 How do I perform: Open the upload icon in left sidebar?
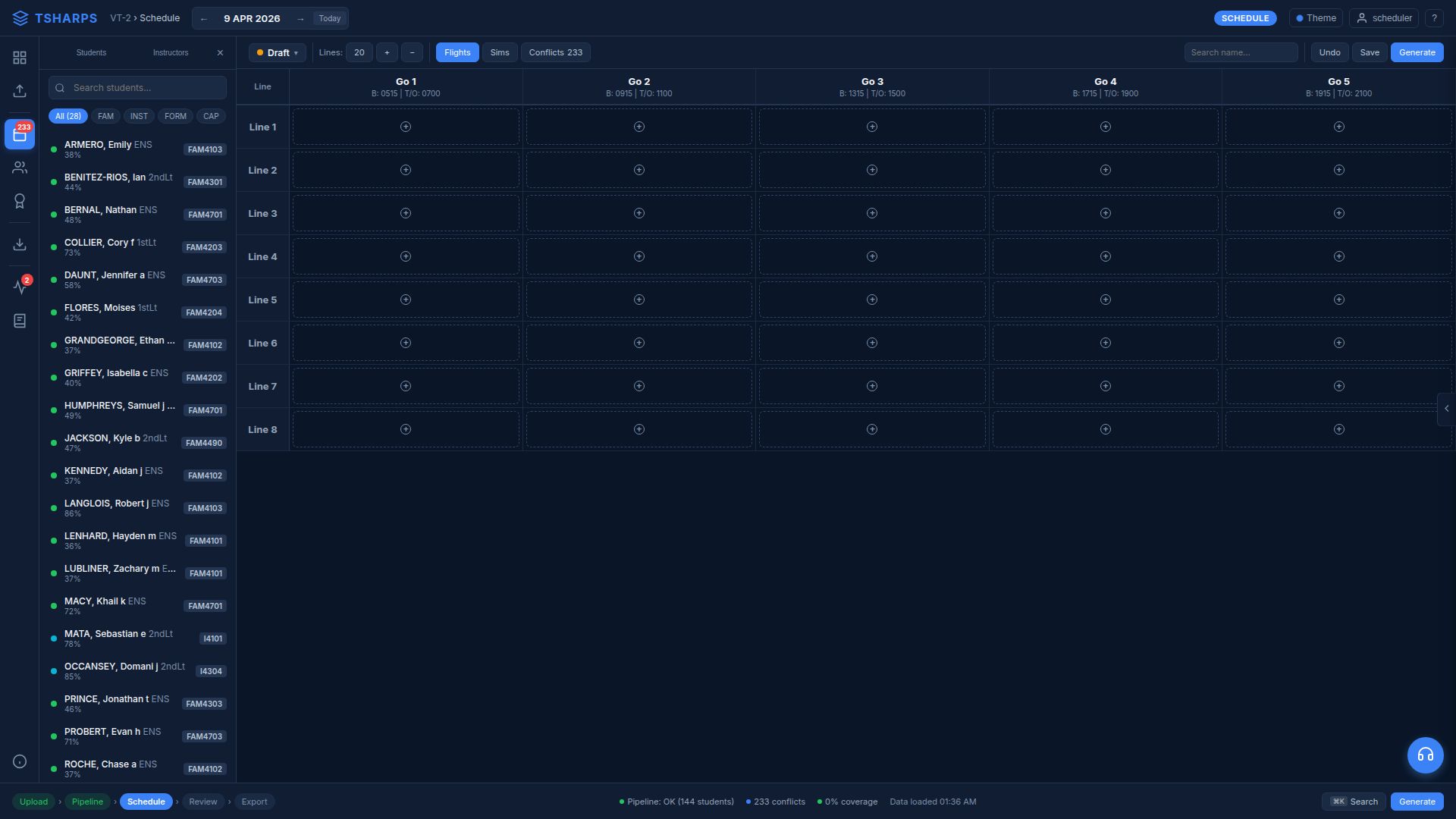click(20, 91)
